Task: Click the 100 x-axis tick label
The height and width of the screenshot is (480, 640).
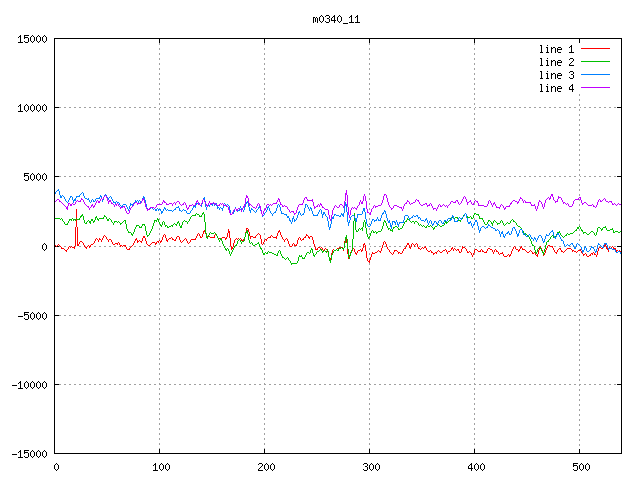Action: click(160, 467)
